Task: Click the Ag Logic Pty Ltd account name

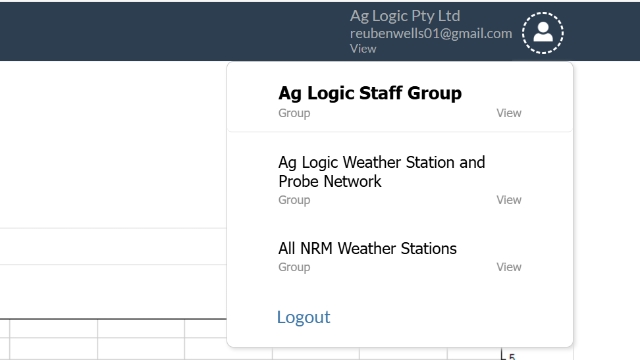Action: [x=405, y=16]
